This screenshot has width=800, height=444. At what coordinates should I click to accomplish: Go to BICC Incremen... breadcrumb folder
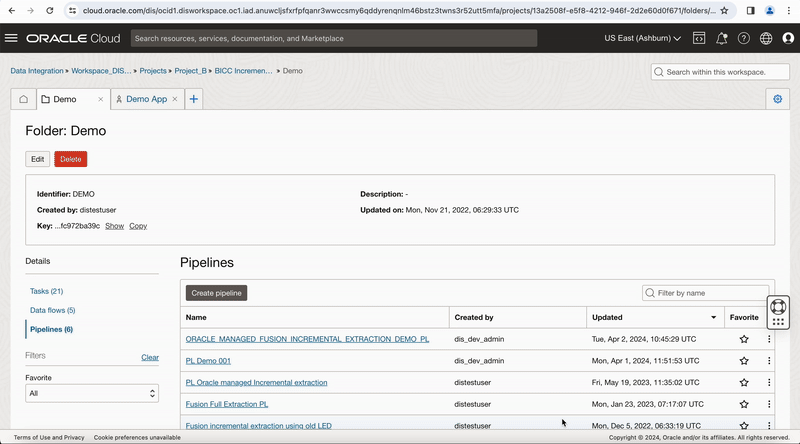243,71
